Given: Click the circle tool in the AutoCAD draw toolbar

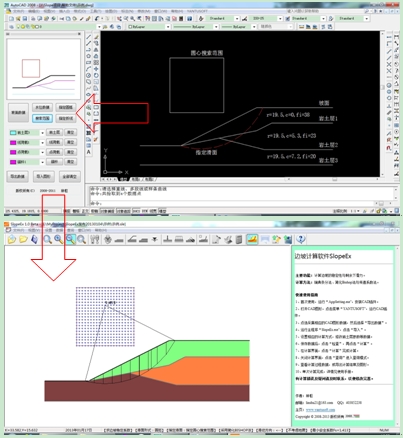Looking at the screenshot, I should coord(89,75).
